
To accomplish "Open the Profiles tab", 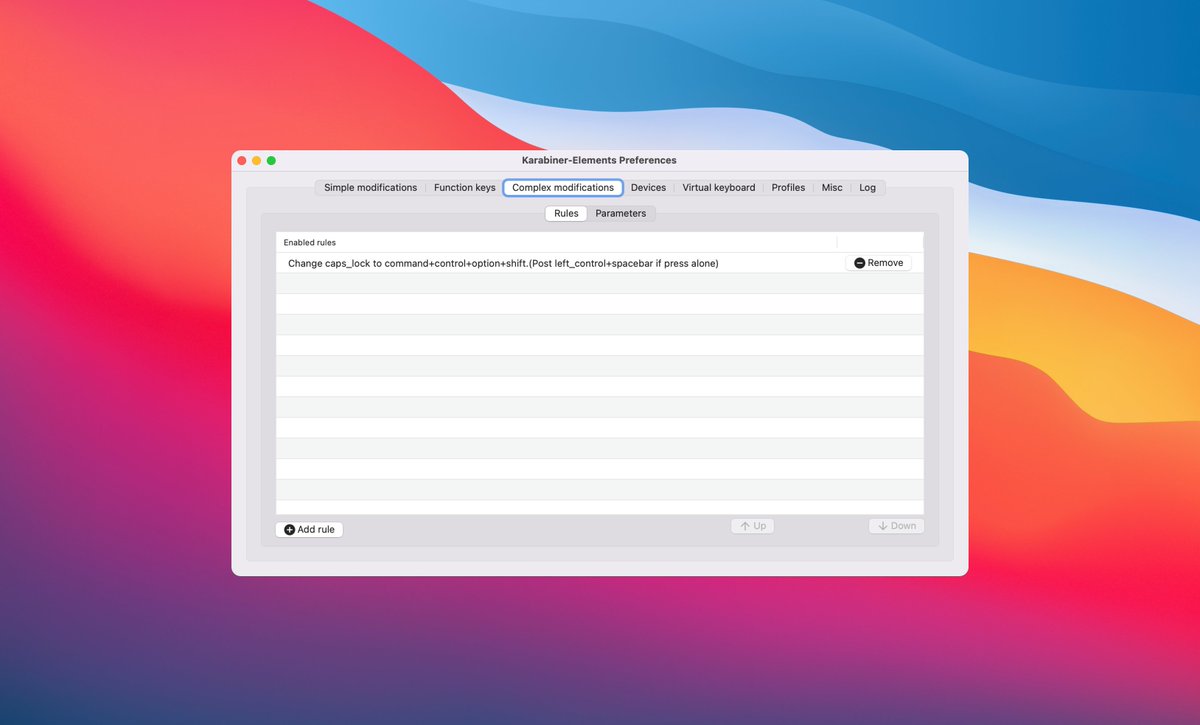I will coord(788,187).
